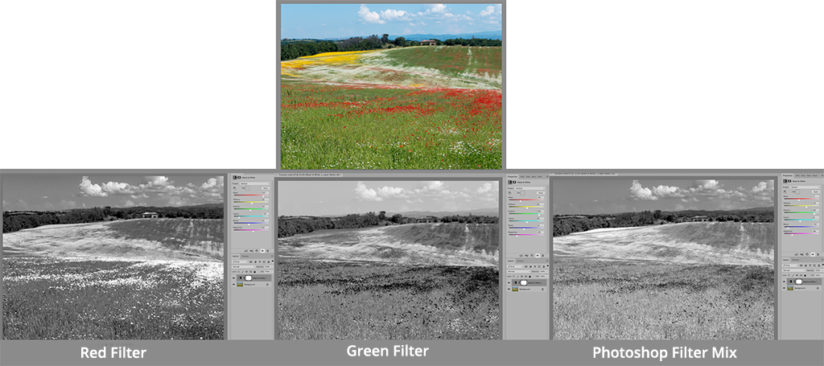The width and height of the screenshot is (824, 366).
Task: Select white layer mask in Red Filter panel
Action: pyautogui.click(x=249, y=278)
